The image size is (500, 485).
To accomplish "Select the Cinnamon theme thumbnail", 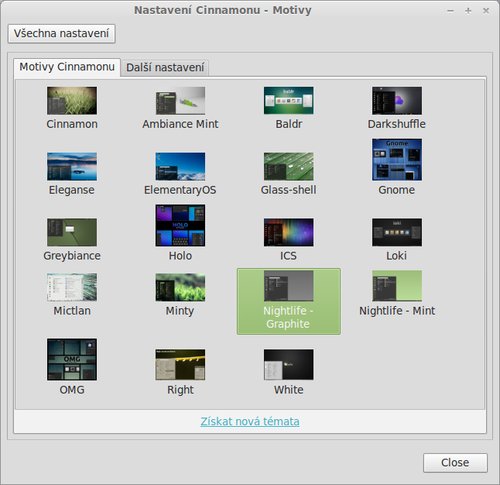I will pyautogui.click(x=72, y=101).
